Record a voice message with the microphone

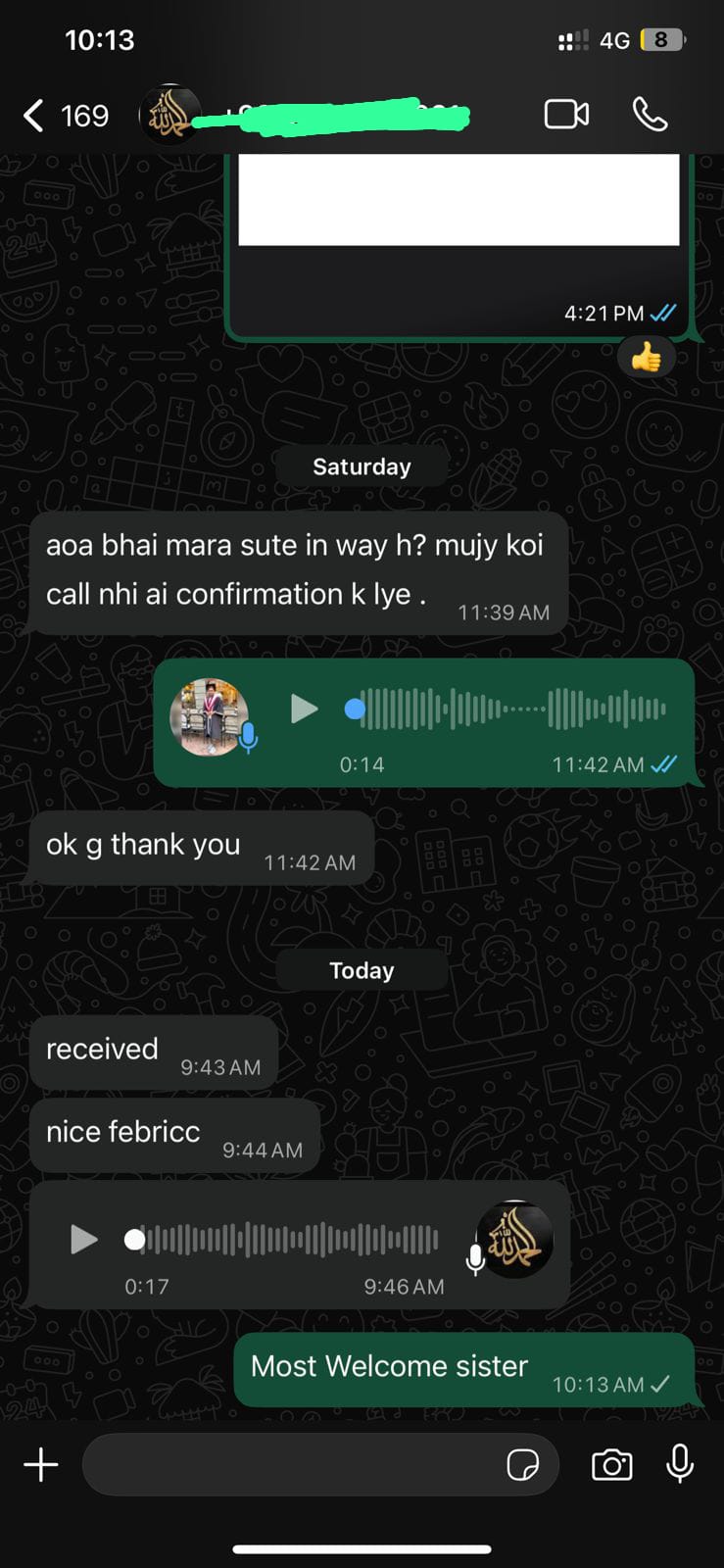pos(680,1464)
